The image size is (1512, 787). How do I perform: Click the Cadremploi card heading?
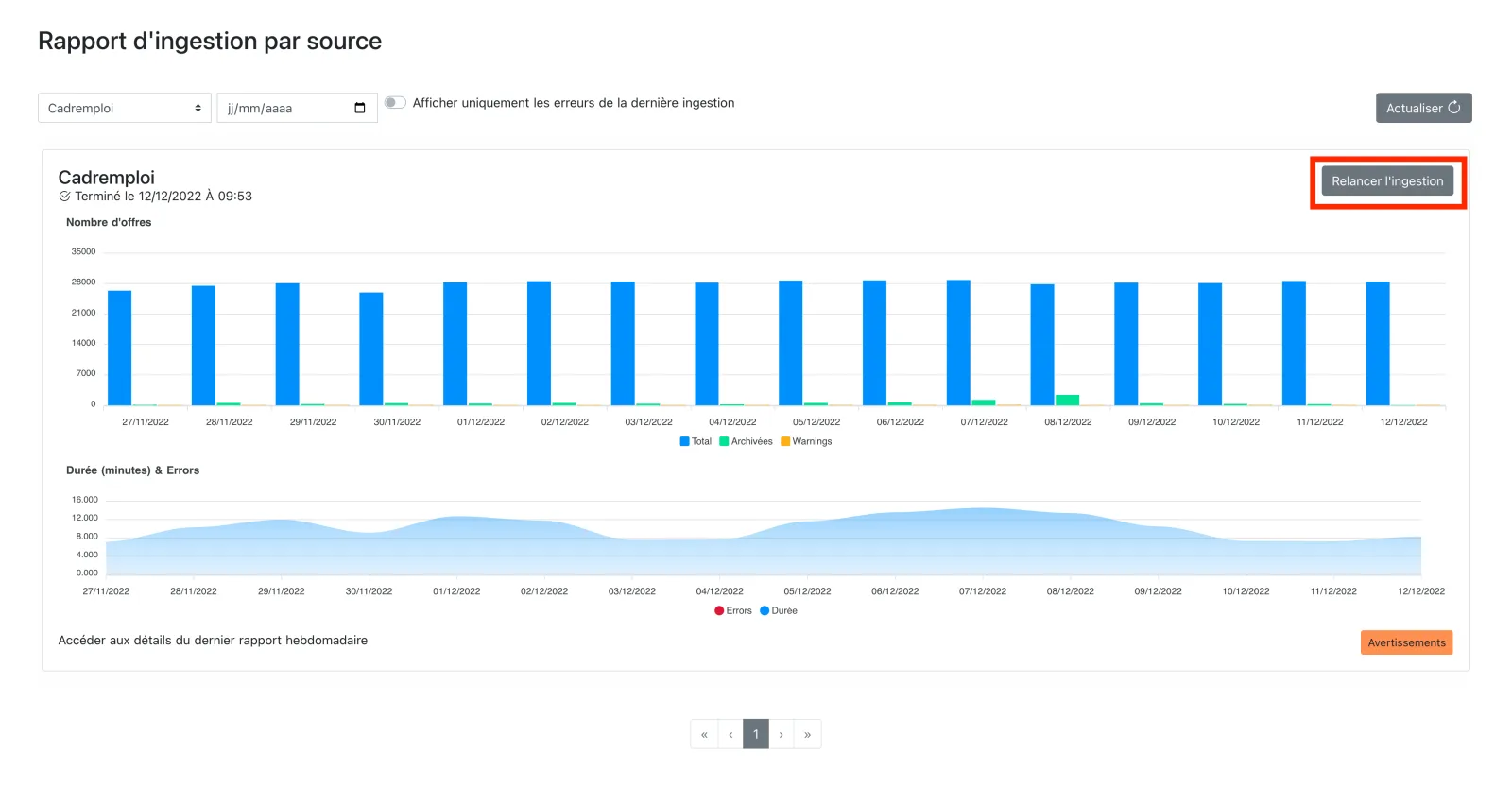pos(106,177)
